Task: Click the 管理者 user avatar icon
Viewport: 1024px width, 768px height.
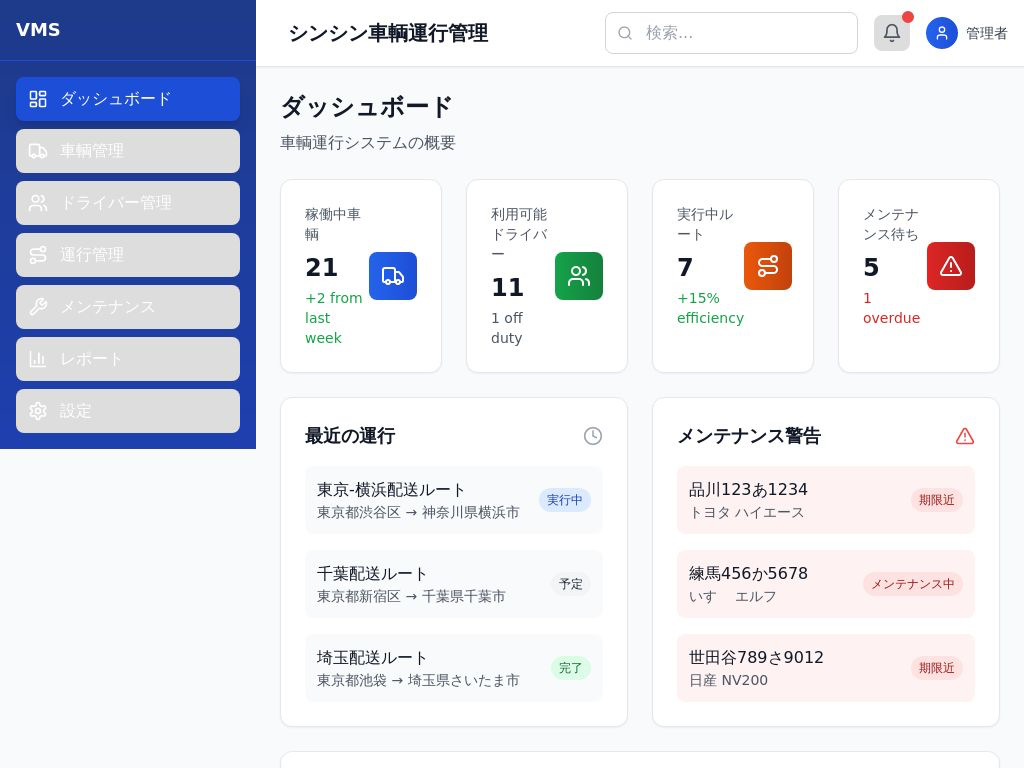Action: coord(941,33)
